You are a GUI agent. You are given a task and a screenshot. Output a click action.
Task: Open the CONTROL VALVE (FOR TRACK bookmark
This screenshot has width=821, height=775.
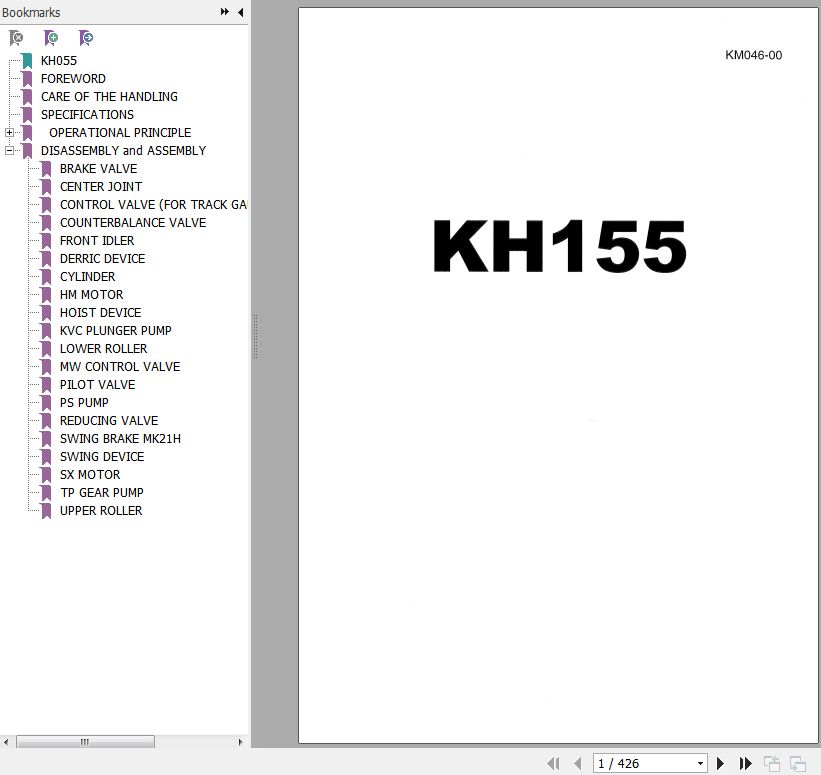click(x=153, y=205)
